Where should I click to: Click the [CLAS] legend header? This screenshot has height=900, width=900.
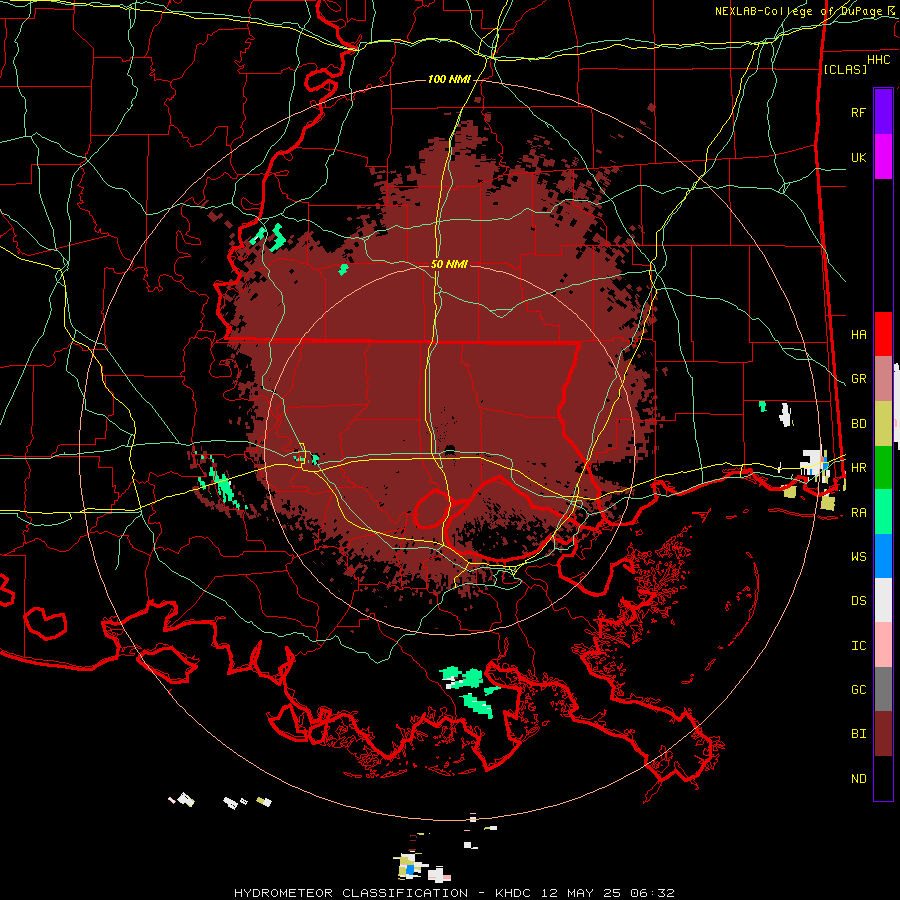click(x=845, y=69)
